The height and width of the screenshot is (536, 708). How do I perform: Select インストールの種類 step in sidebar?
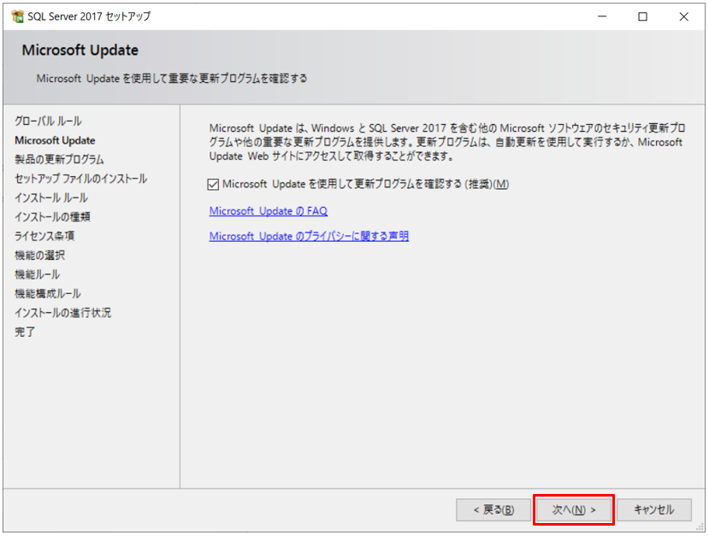[52, 217]
